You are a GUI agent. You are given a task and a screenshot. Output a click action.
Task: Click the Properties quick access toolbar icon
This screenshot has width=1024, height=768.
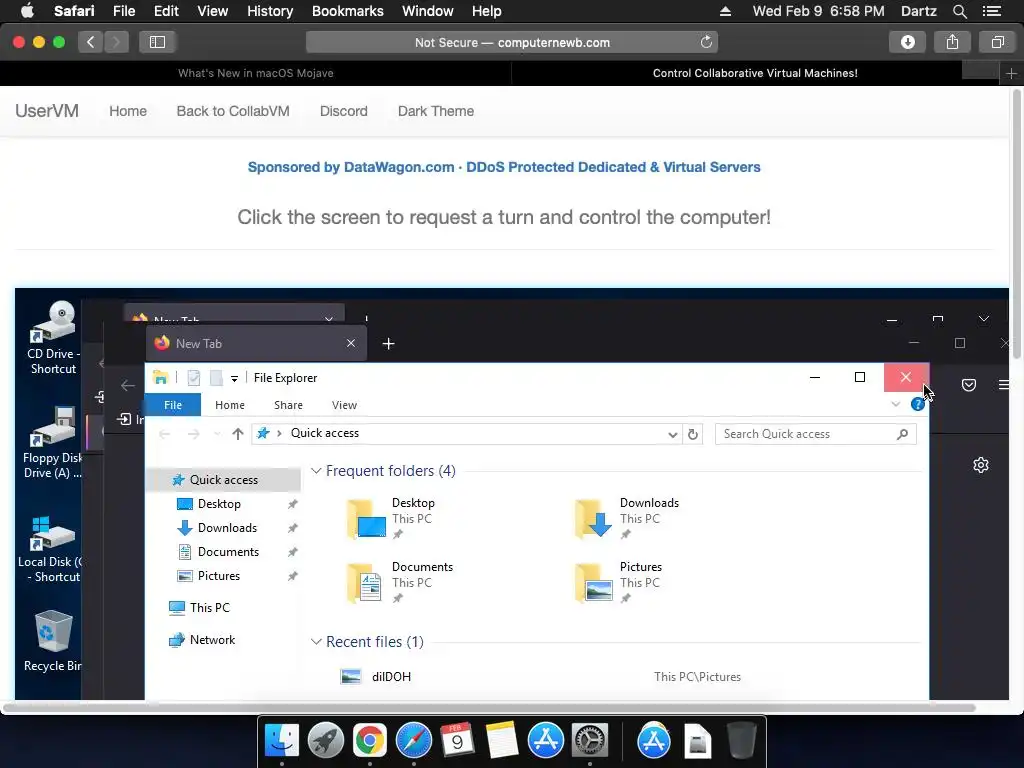[193, 377]
